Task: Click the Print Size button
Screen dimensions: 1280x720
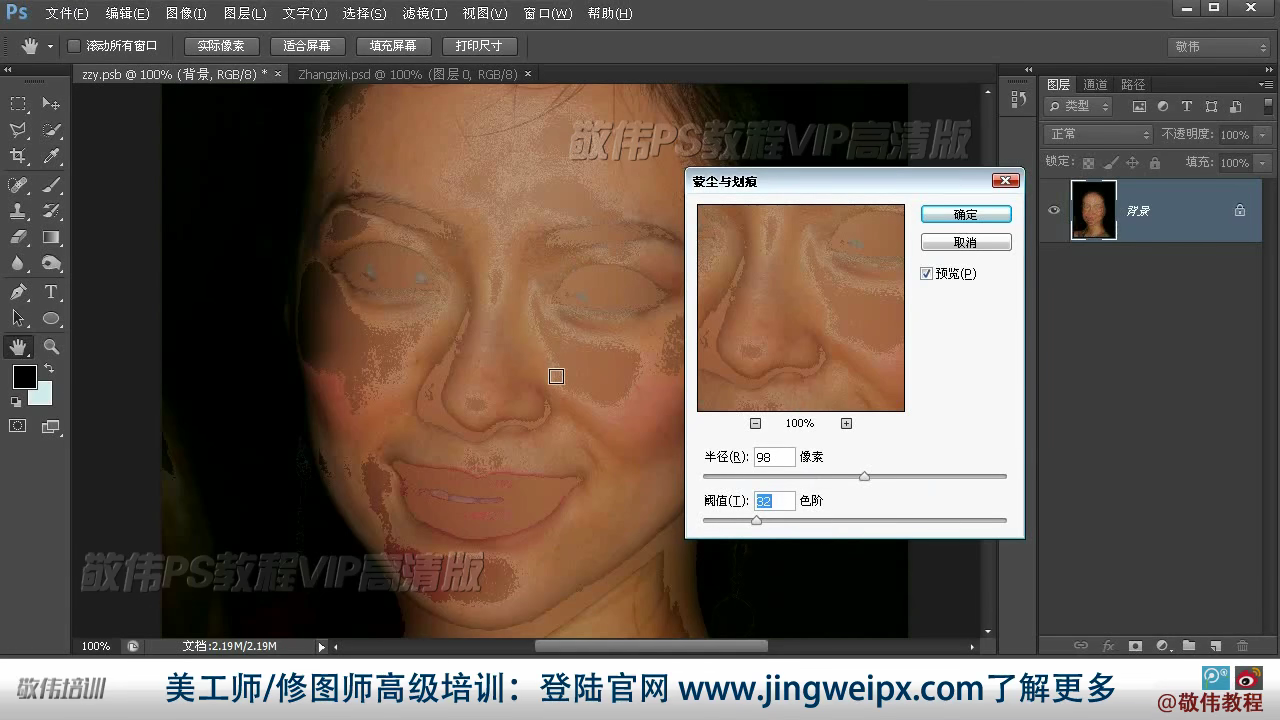Action: click(x=479, y=46)
